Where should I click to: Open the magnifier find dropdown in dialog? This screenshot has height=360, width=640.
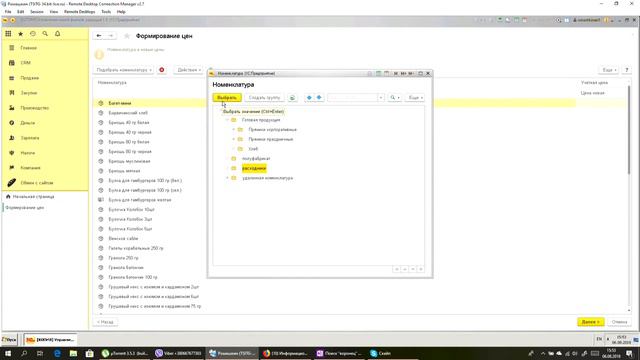coord(394,98)
